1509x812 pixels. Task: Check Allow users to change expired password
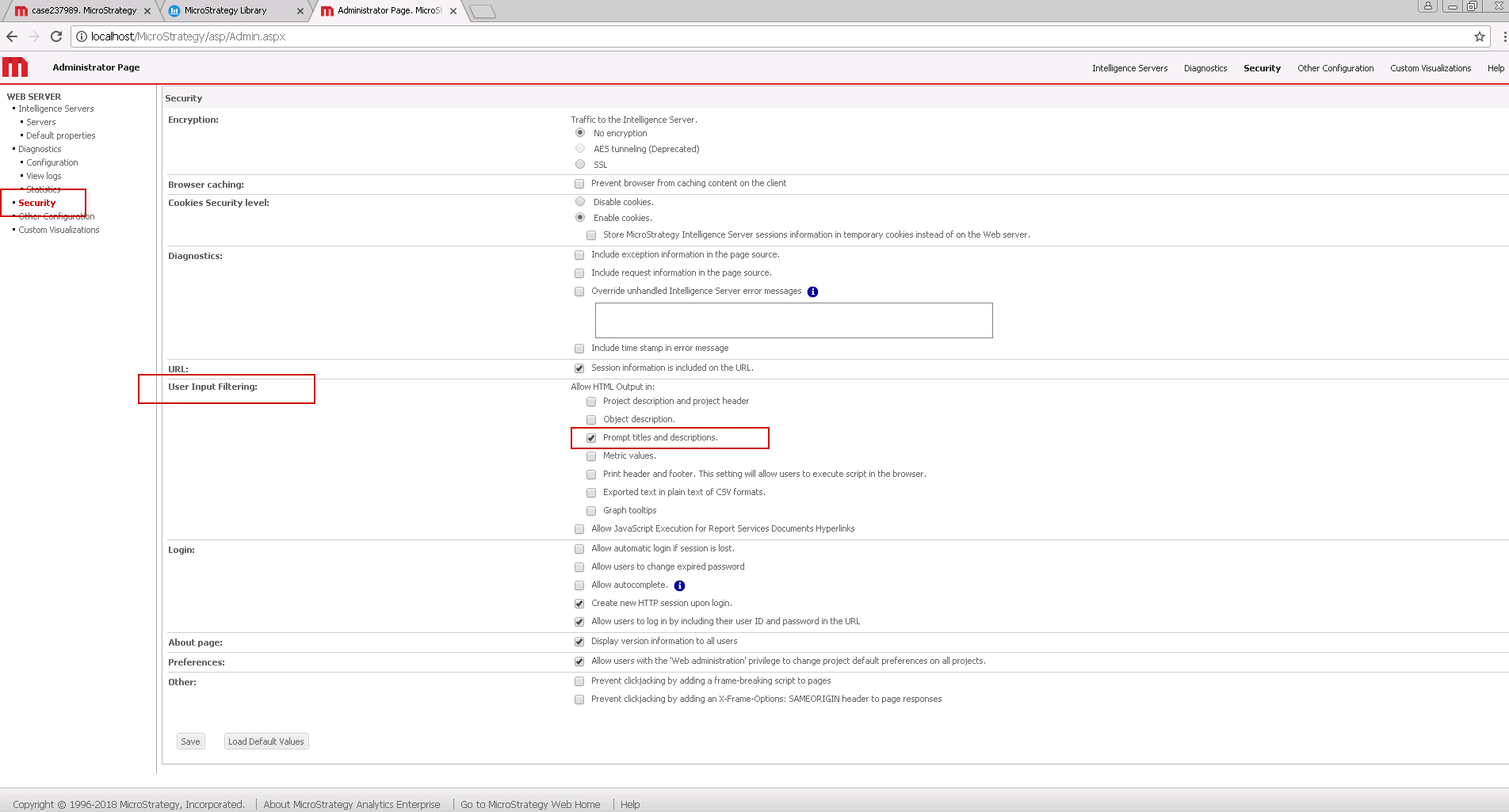pyautogui.click(x=579, y=567)
